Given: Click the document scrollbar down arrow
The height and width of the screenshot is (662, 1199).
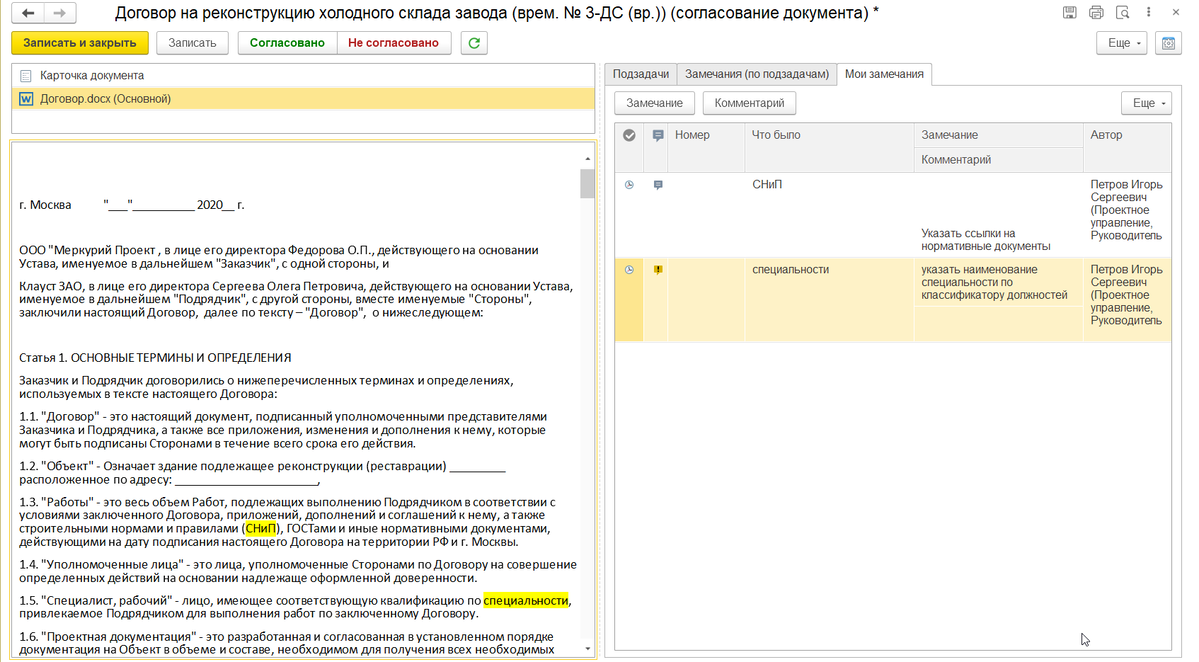Looking at the screenshot, I should click(587, 650).
